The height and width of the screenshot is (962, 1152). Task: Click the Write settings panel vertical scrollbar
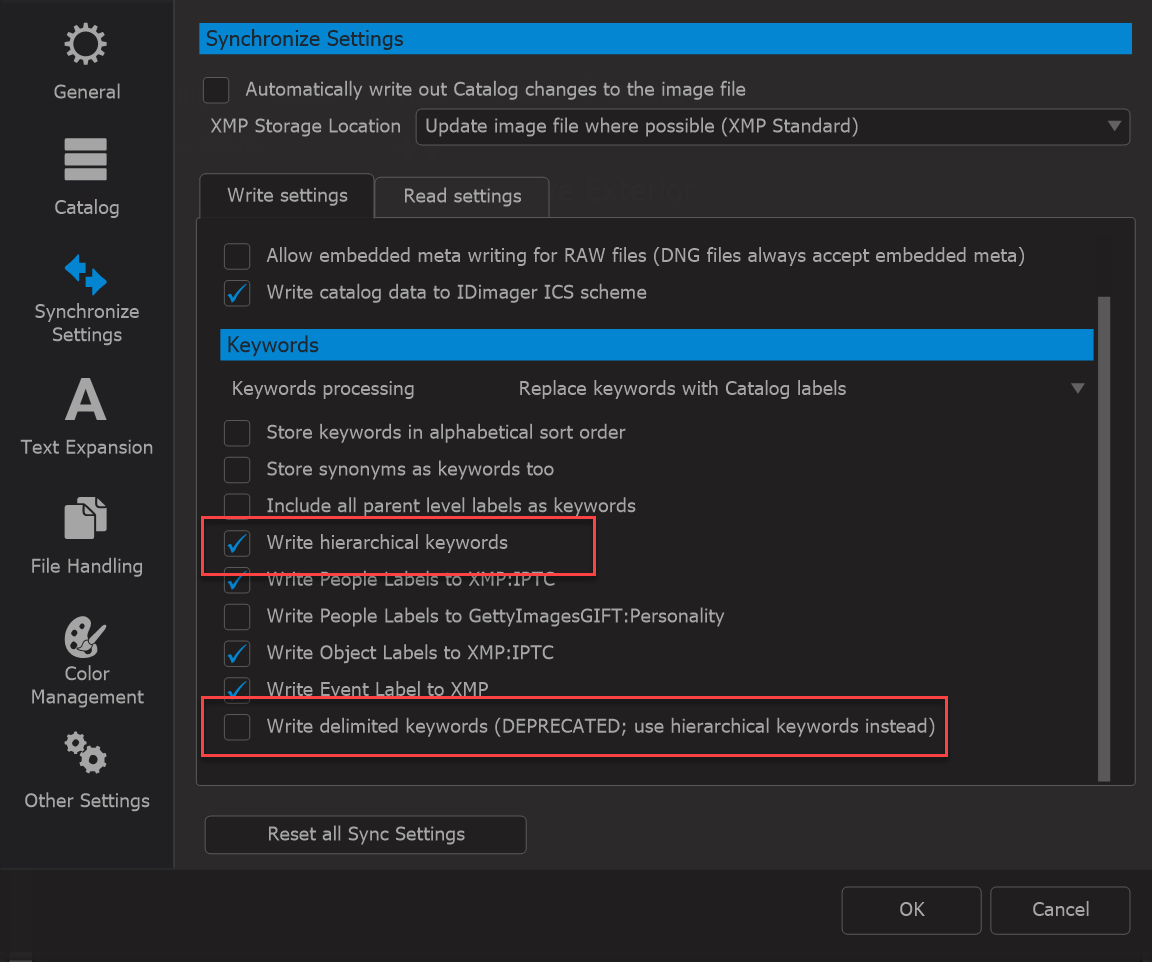[1104, 539]
